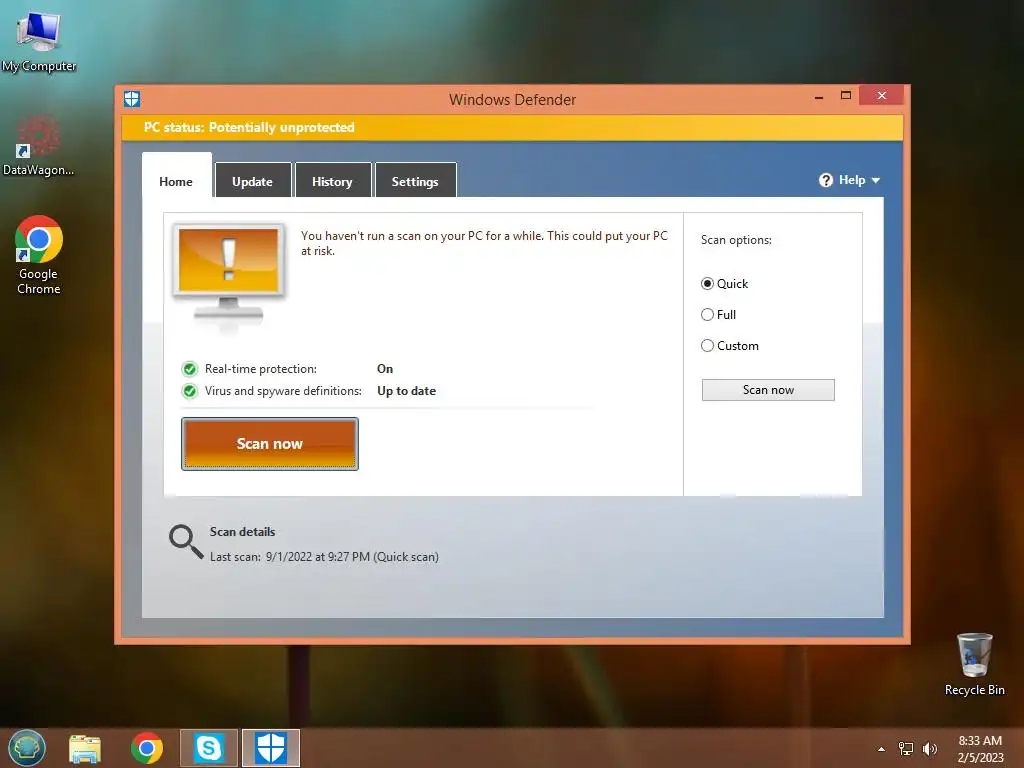Viewport: 1024px width, 768px height.
Task: Click the magnifying glass Scan details icon
Action: (x=186, y=542)
